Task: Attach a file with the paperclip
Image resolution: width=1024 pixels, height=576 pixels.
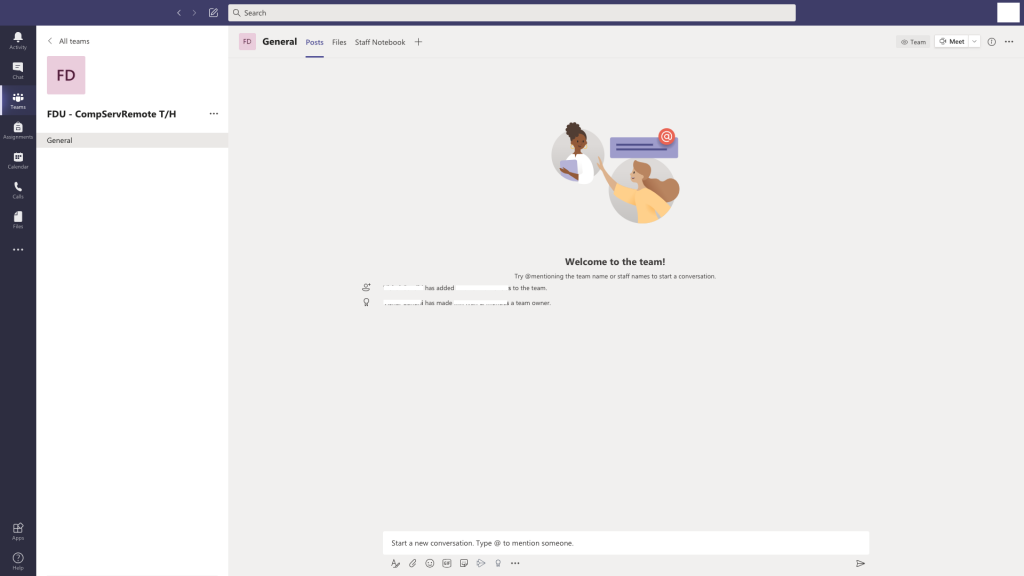Action: tap(412, 563)
